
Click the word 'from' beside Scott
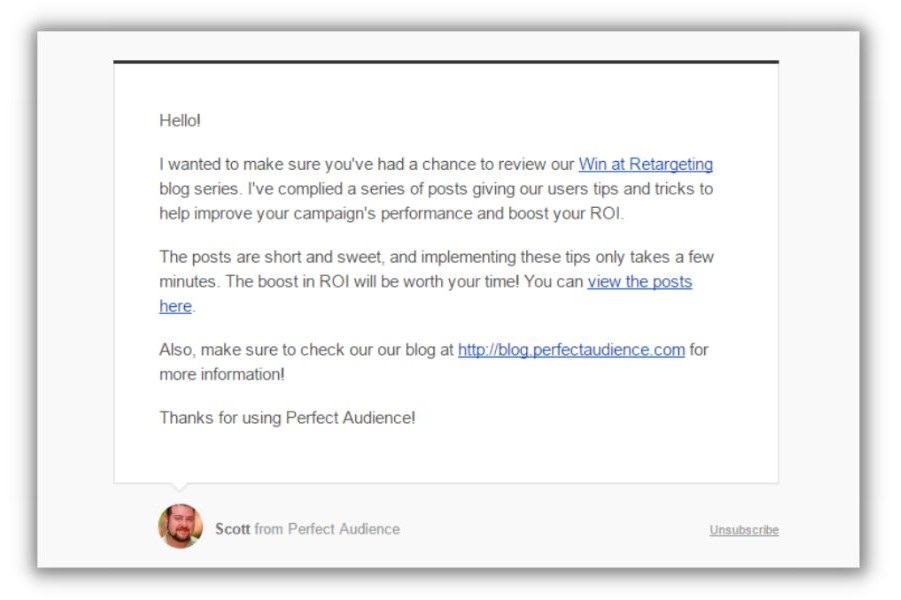(x=268, y=529)
